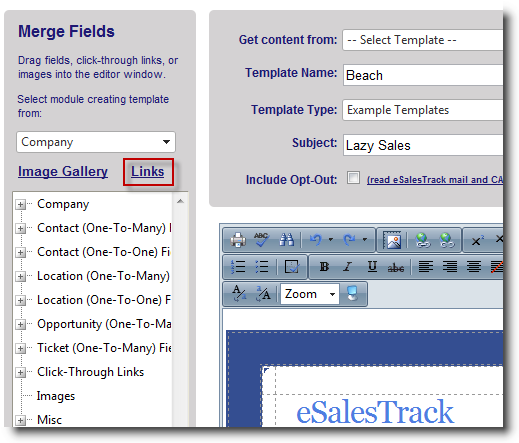The height and width of the screenshot is (443, 519).
Task: Open Find and Replace binoculars icon
Action: click(x=286, y=239)
